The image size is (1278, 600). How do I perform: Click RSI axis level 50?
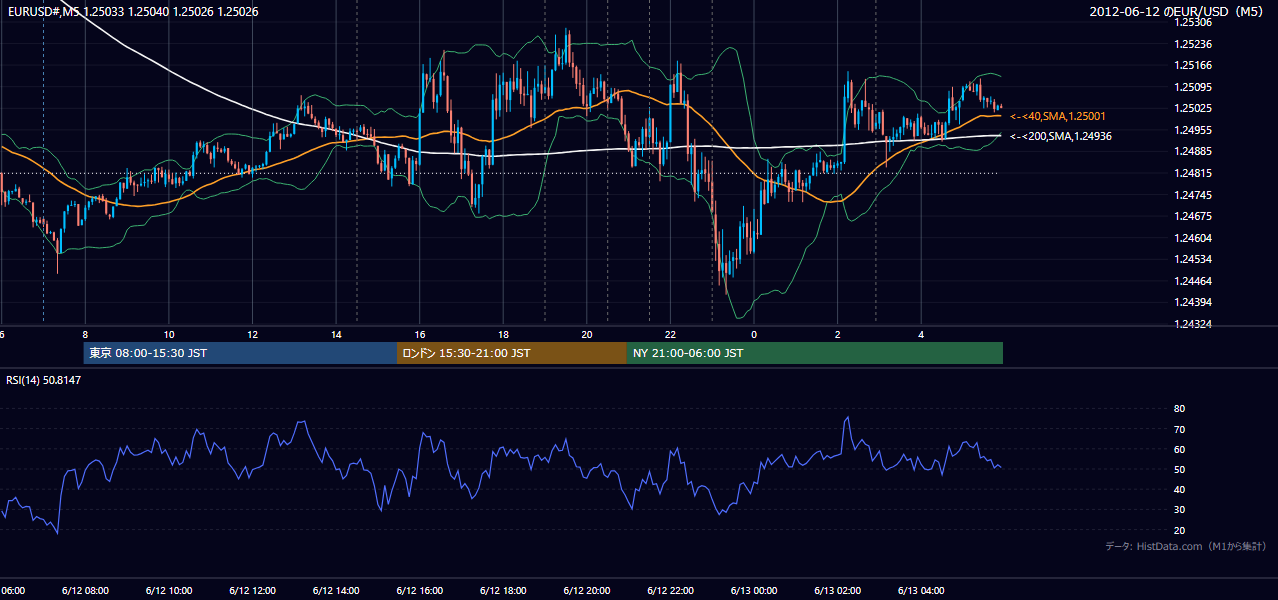point(1180,469)
